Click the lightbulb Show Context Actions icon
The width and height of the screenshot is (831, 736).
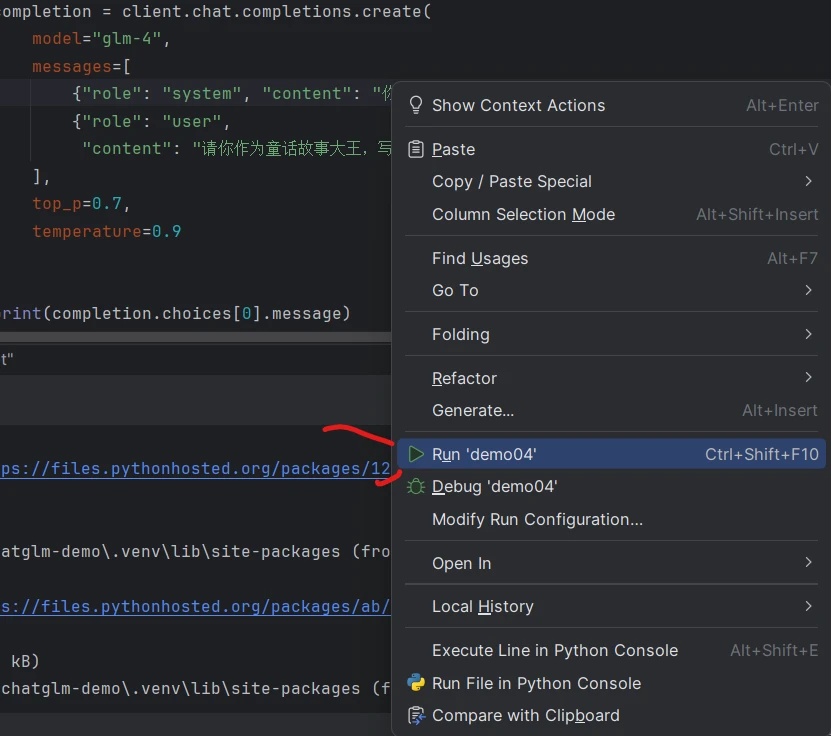click(416, 105)
